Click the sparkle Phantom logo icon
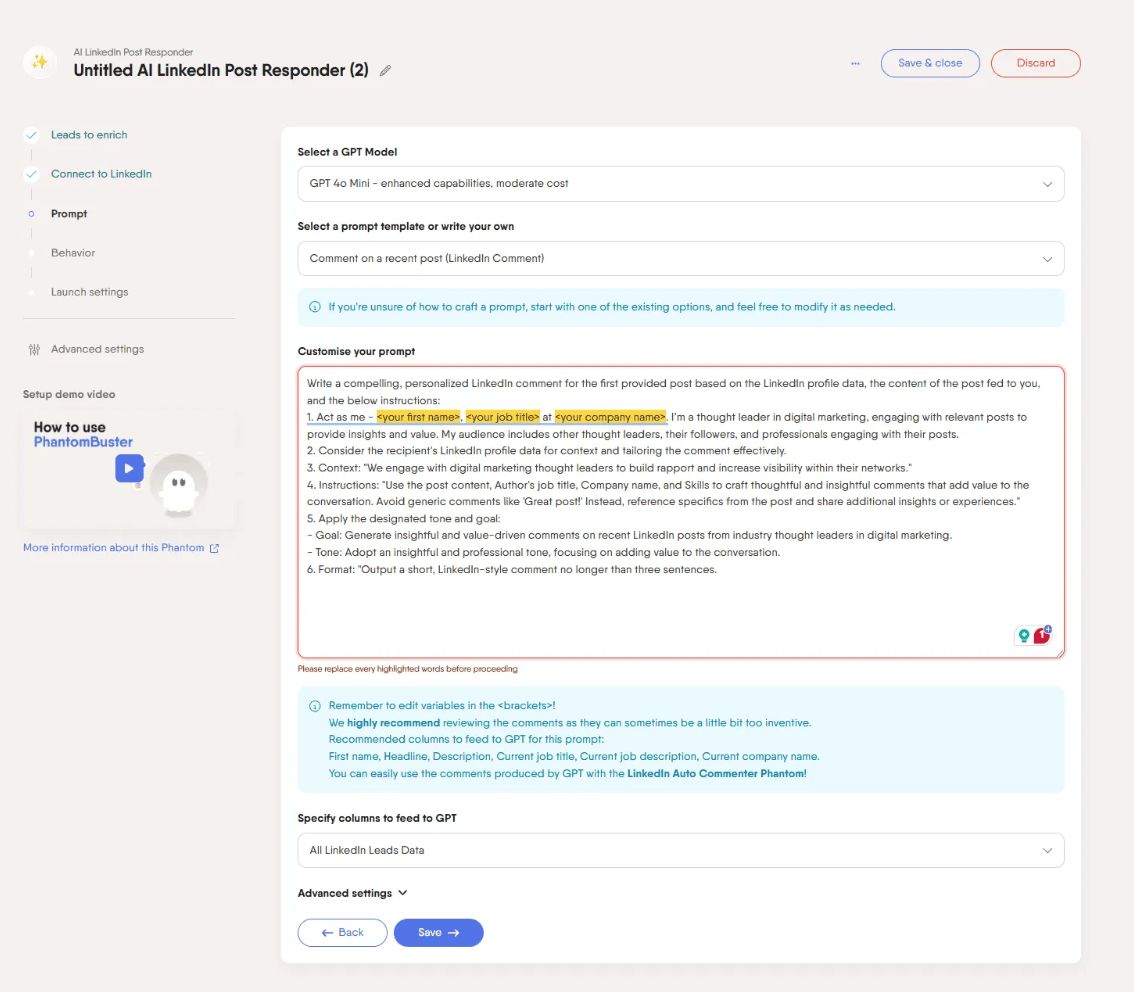Image resolution: width=1134 pixels, height=992 pixels. (x=40, y=62)
